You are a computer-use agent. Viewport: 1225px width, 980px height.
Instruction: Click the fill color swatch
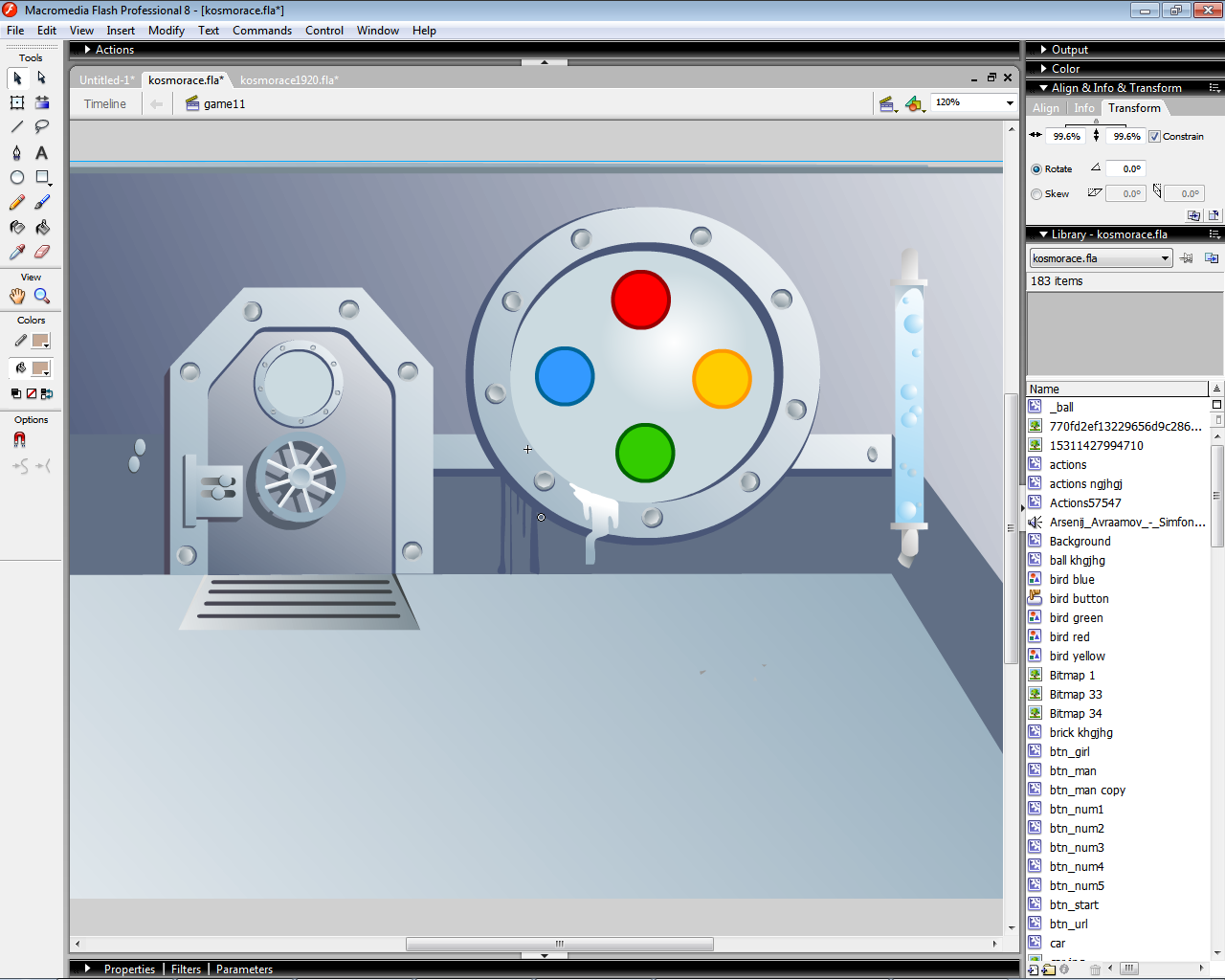coord(40,368)
